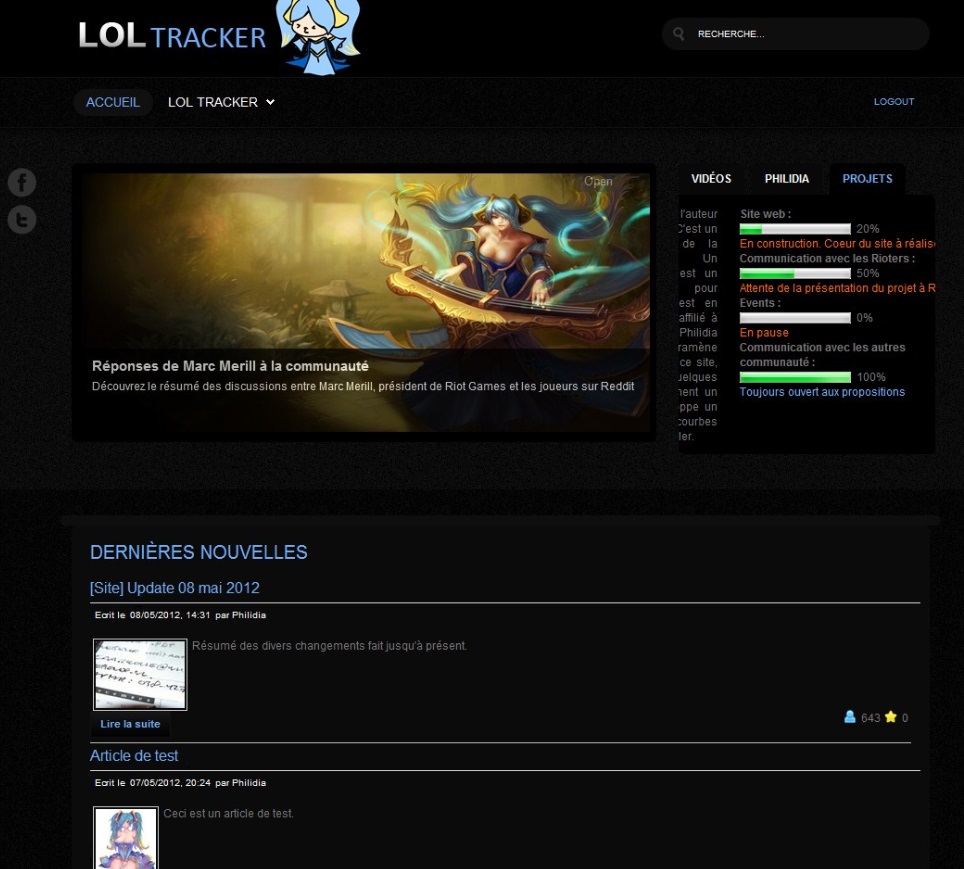Click author Philidia on 08/05/2012 article
This screenshot has height=869, width=964.
[249, 615]
